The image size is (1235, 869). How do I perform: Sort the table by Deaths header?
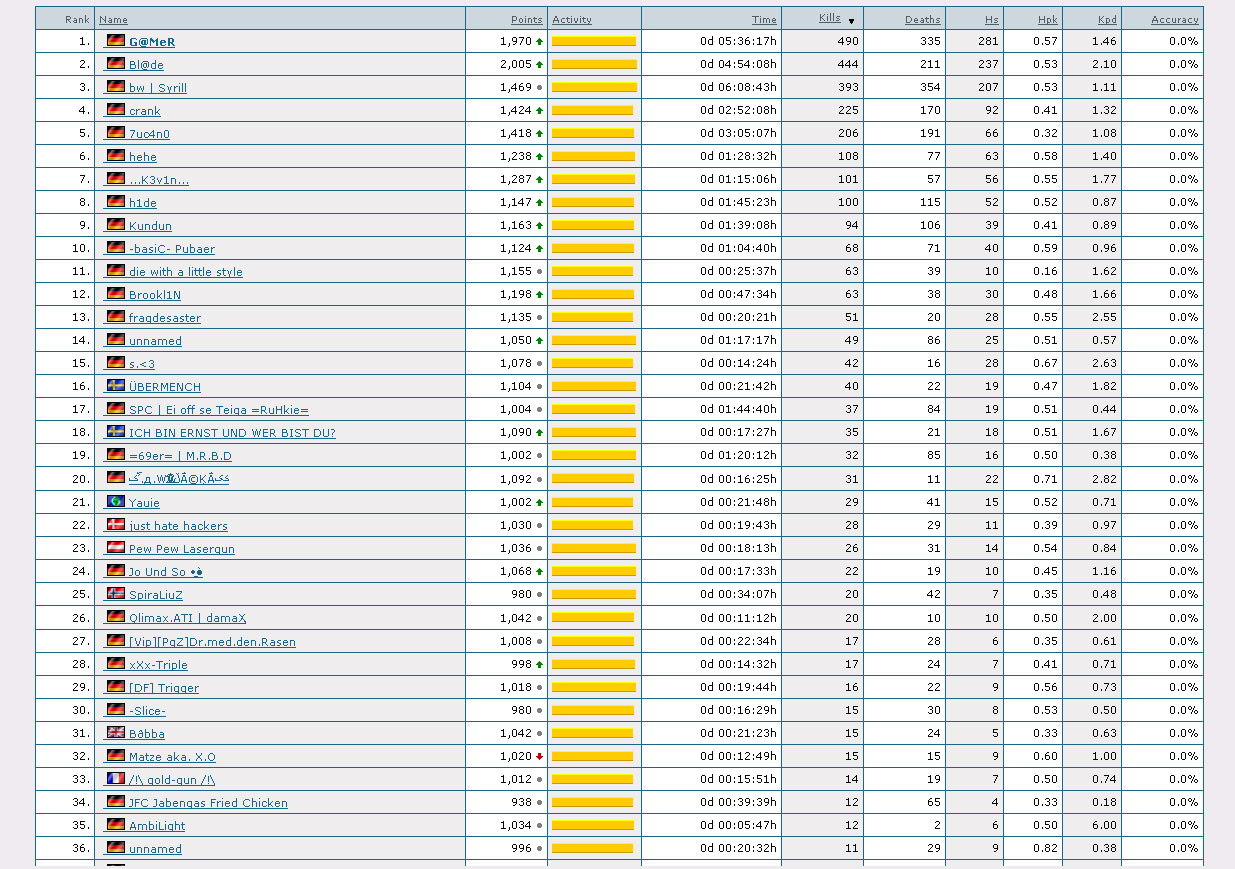click(x=922, y=20)
